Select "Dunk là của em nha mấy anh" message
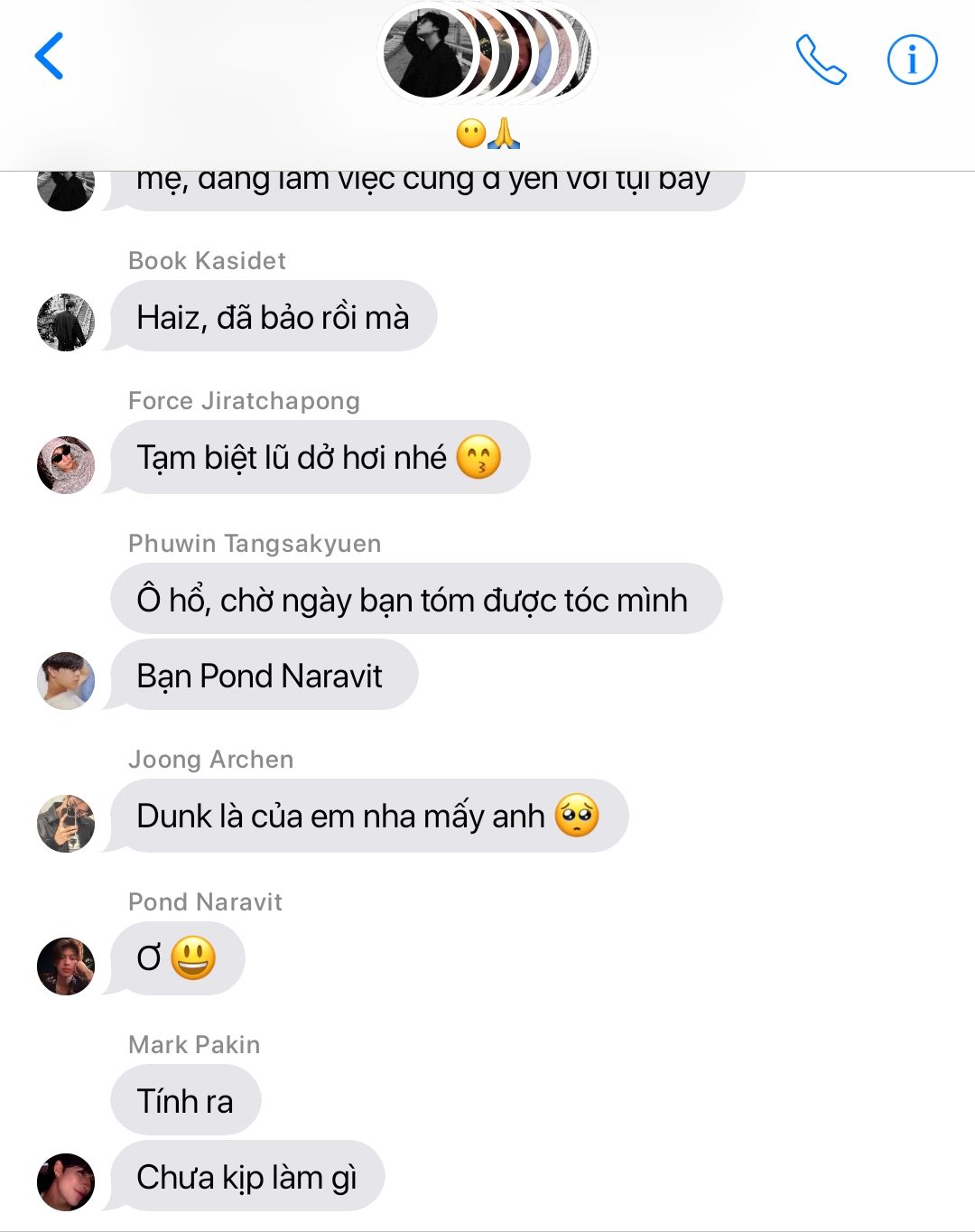This screenshot has width=975, height=1232. click(x=369, y=816)
